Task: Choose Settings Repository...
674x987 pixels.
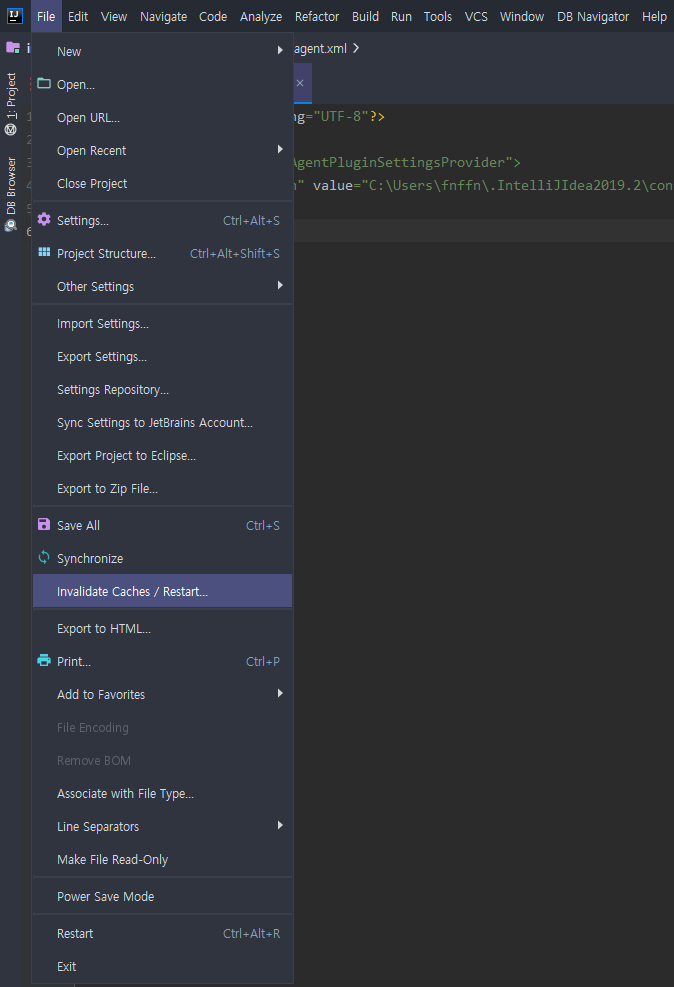Action: pyautogui.click(x=162, y=390)
